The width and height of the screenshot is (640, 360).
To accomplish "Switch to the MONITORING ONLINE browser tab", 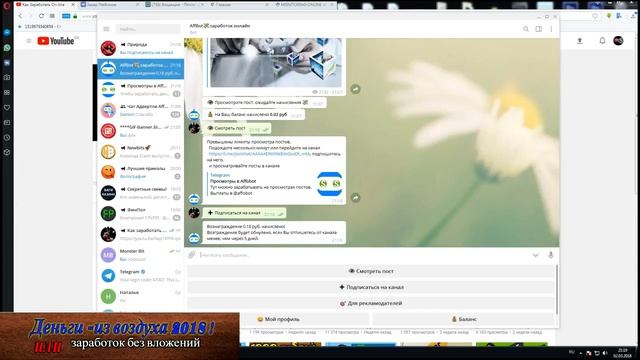I will pos(304,4).
